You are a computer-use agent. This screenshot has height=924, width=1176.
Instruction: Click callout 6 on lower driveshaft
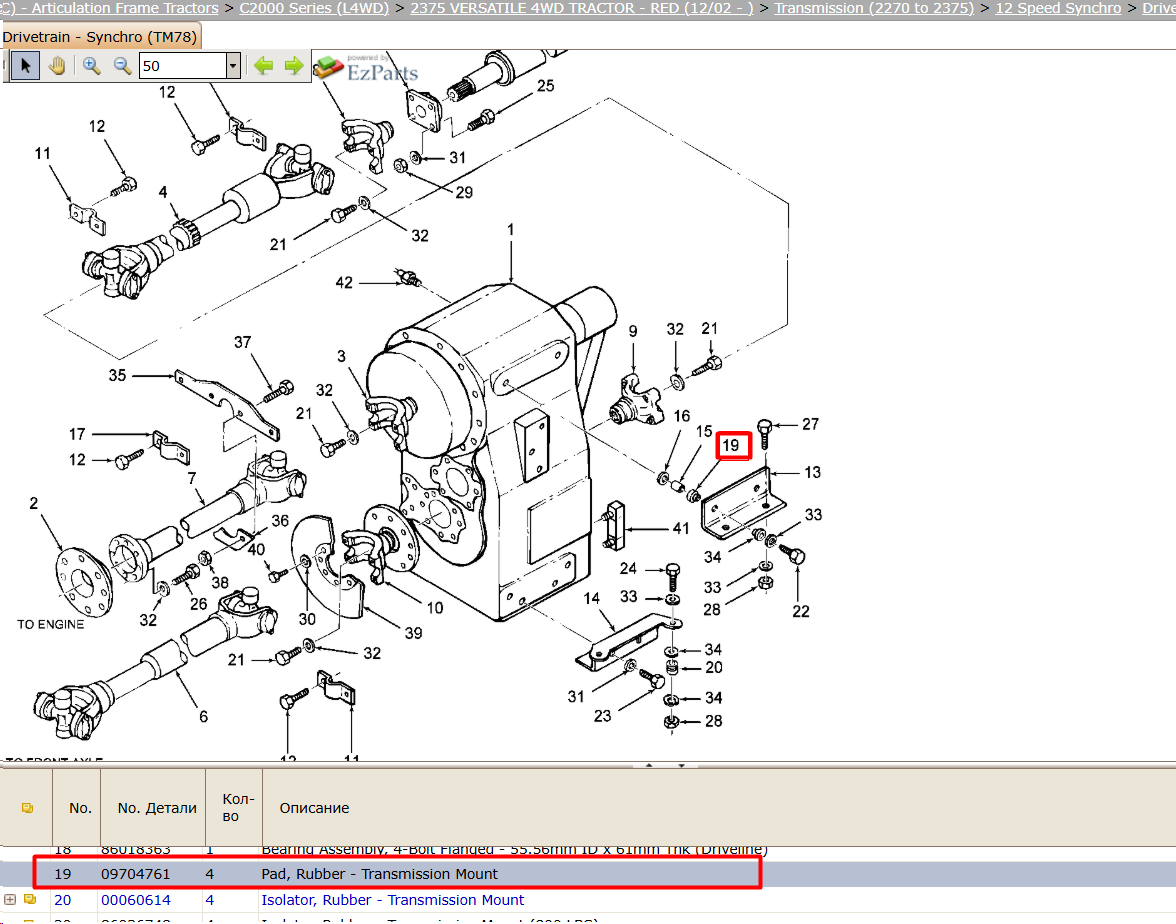click(203, 716)
